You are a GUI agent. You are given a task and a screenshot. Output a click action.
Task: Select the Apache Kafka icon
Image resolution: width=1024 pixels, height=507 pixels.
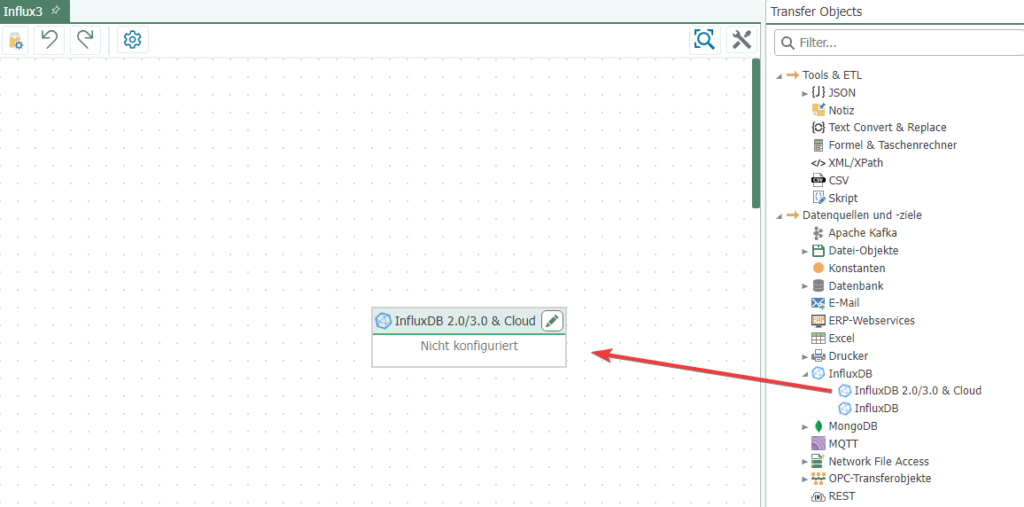pos(818,233)
